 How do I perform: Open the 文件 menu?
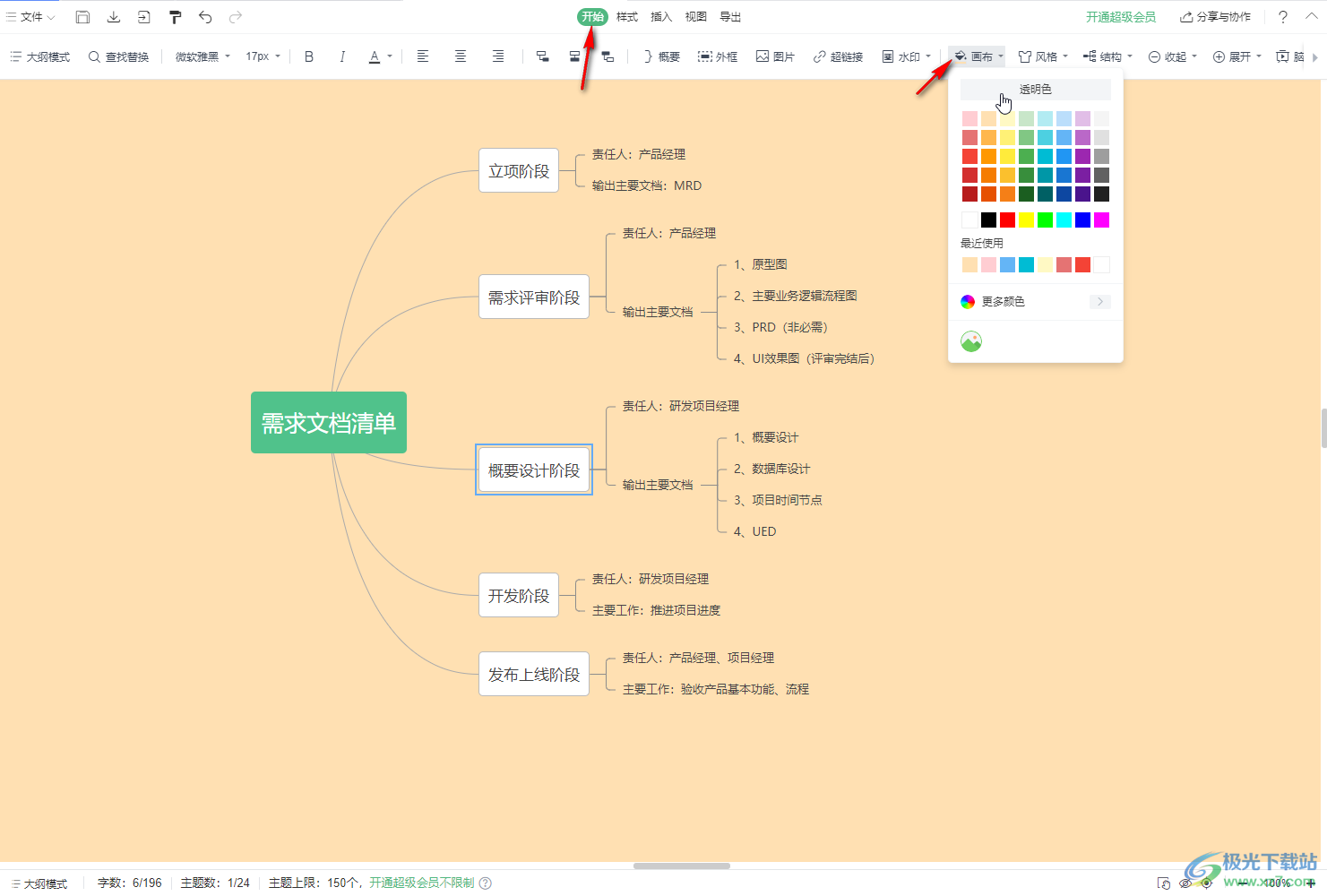(x=30, y=17)
